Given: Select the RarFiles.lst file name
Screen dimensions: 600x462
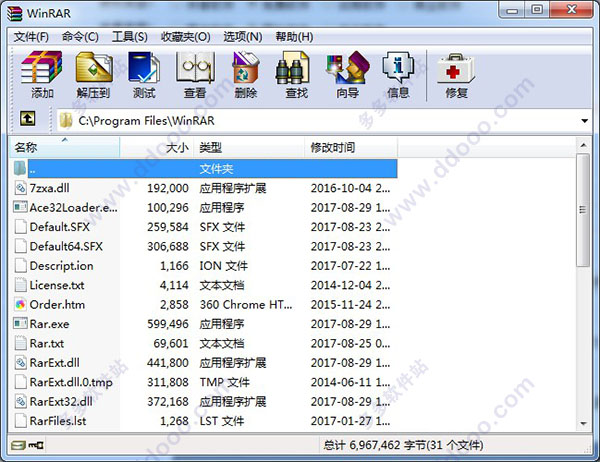Looking at the screenshot, I should (x=58, y=421).
